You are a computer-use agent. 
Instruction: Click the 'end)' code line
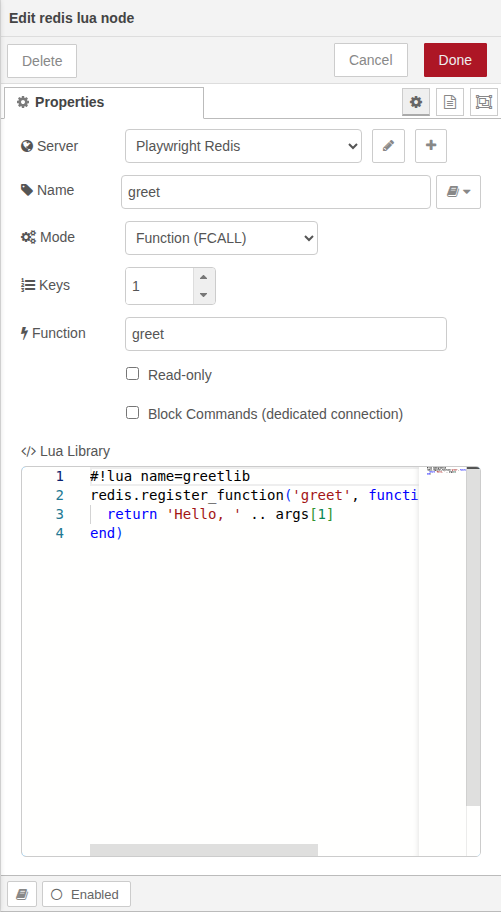[106, 533]
